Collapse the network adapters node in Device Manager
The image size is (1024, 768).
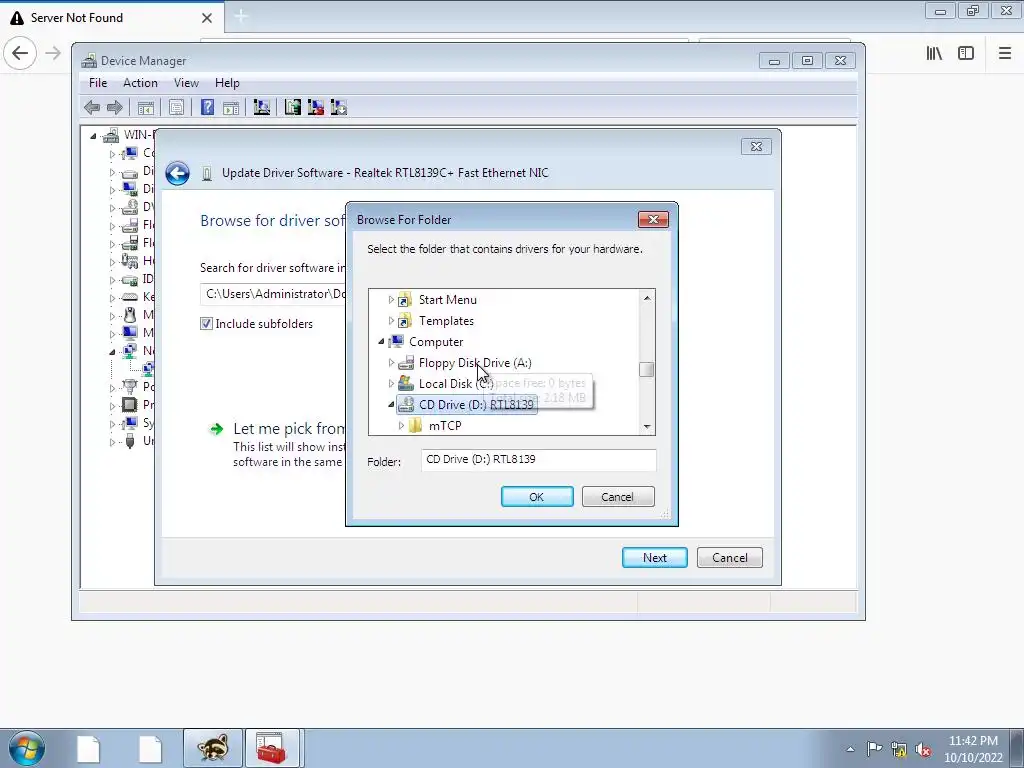[112, 352]
